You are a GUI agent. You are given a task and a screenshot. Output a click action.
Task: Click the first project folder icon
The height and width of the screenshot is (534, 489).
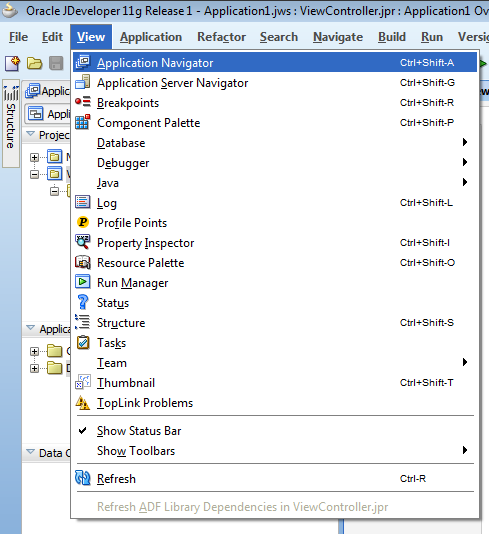click(x=54, y=157)
